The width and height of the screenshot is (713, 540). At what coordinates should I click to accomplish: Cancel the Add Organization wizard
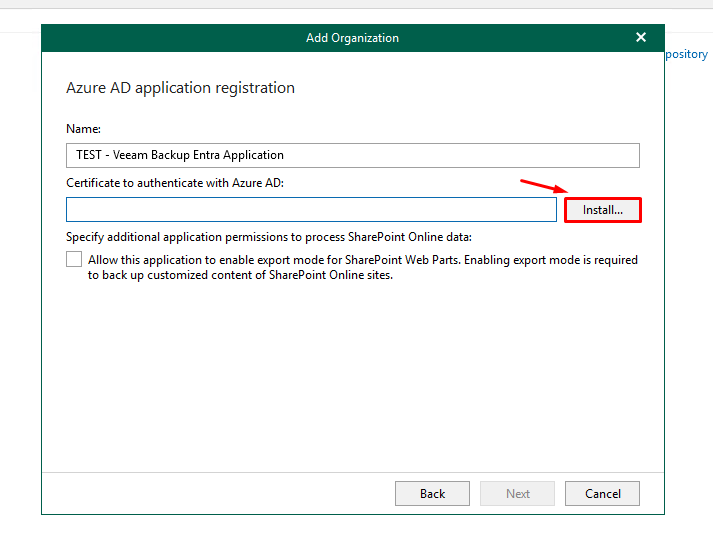pos(602,493)
